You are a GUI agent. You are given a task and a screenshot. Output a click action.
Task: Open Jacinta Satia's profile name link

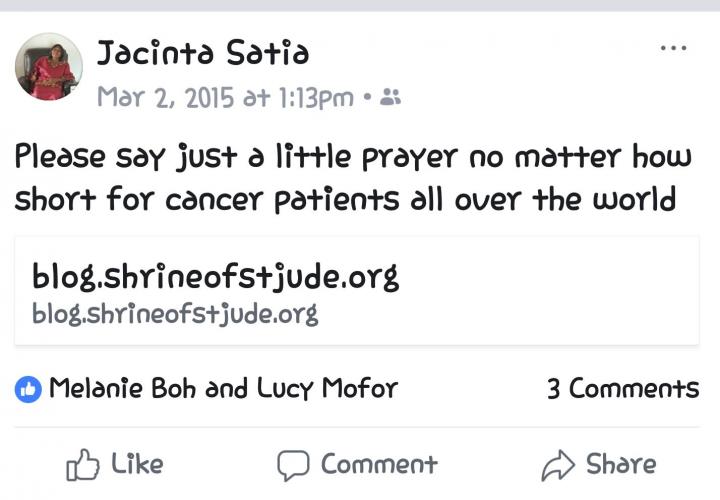point(203,53)
